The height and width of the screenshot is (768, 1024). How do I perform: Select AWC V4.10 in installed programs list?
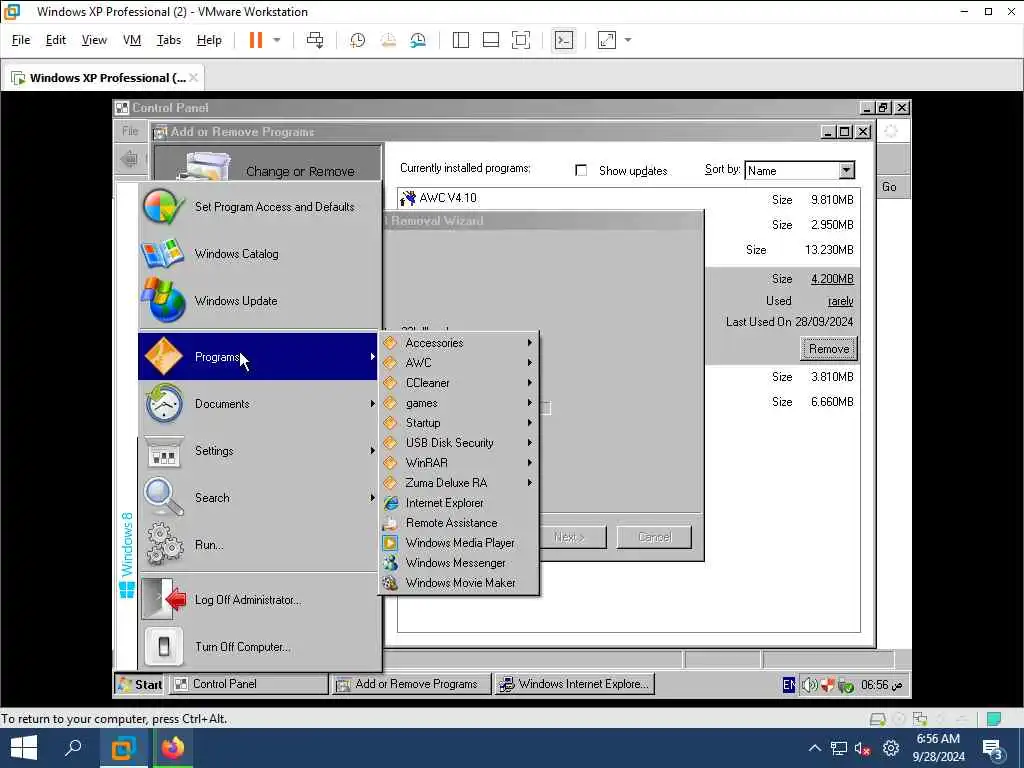(447, 198)
